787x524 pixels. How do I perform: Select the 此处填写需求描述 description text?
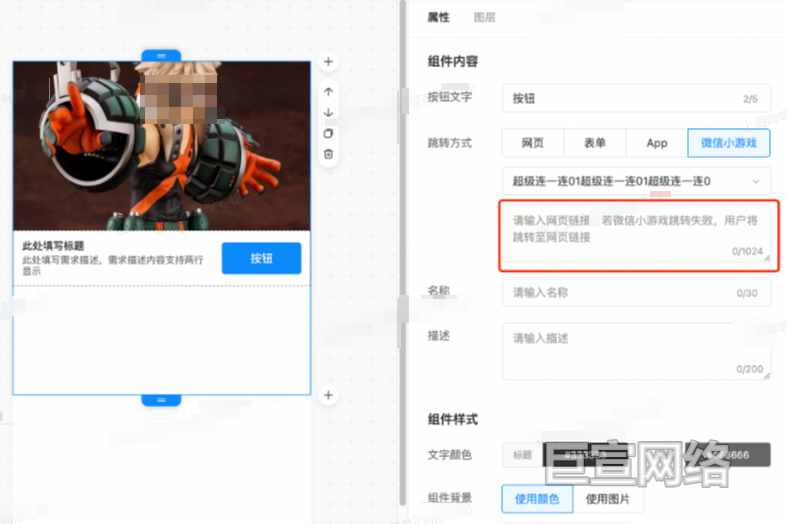(x=113, y=265)
